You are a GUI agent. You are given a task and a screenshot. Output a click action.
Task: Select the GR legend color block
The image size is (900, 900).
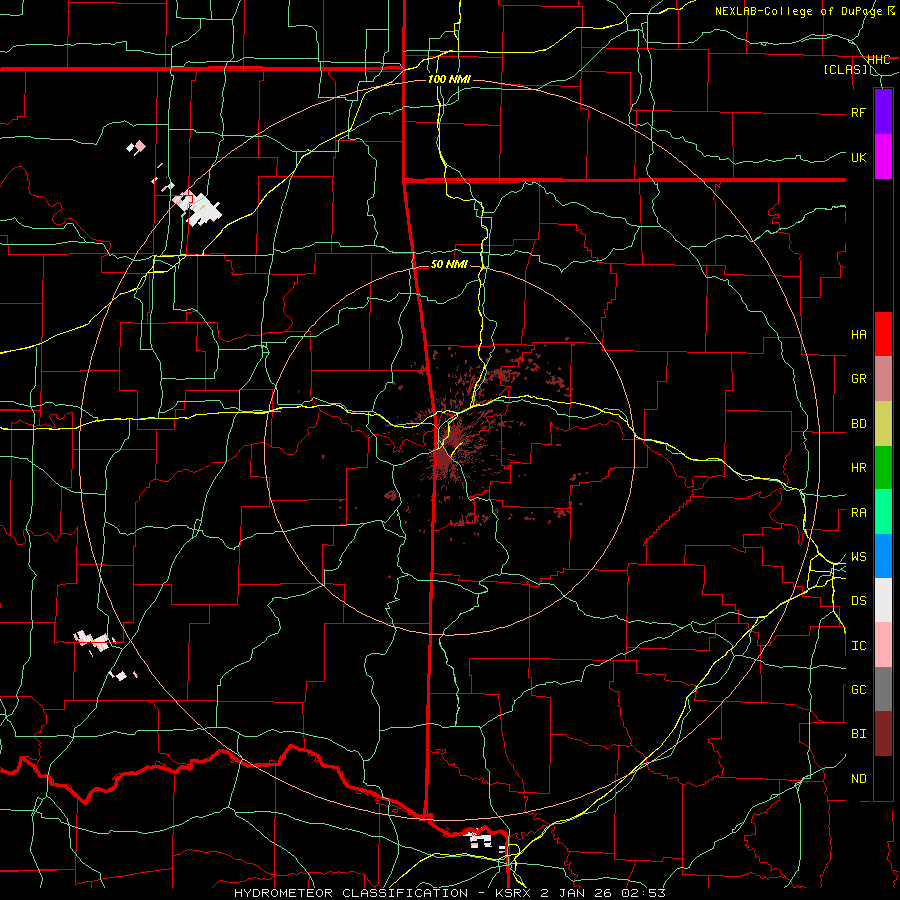coord(883,379)
